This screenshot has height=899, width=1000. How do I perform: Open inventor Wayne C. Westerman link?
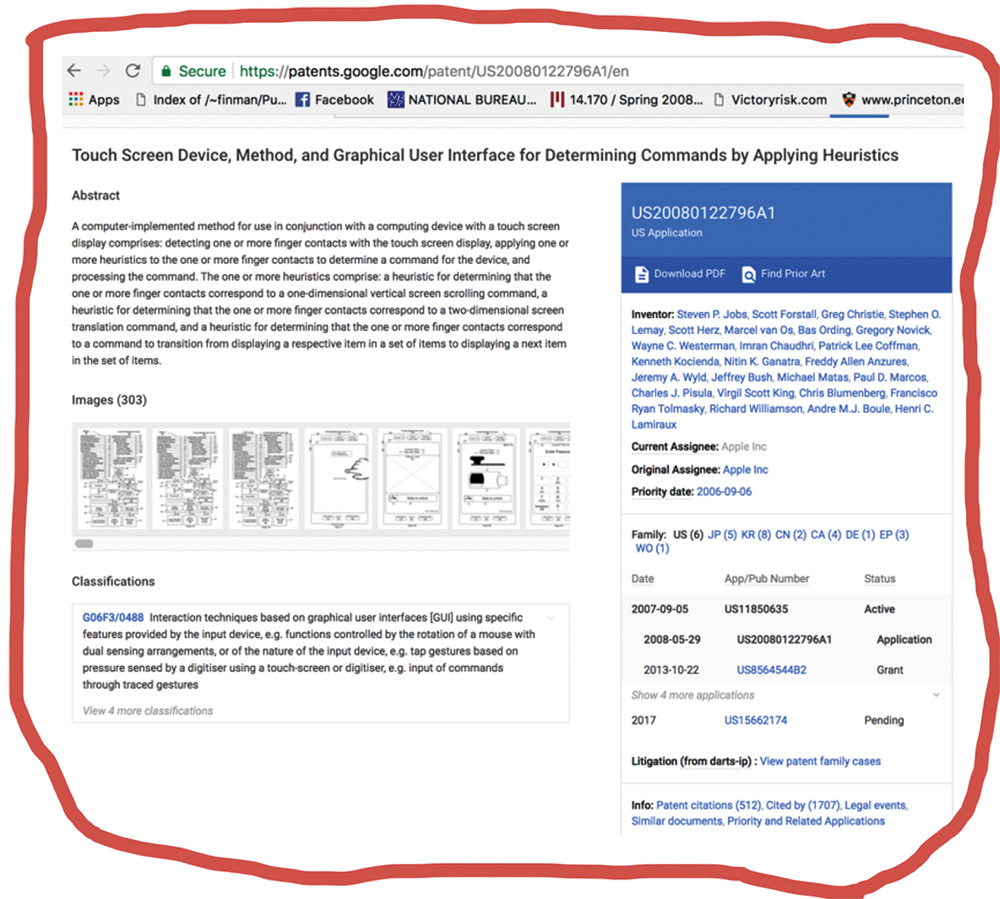[682, 346]
